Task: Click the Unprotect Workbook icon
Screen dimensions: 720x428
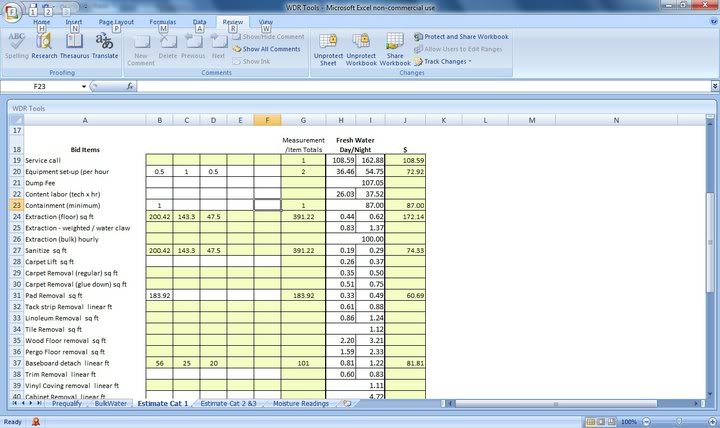Action: 361,47
